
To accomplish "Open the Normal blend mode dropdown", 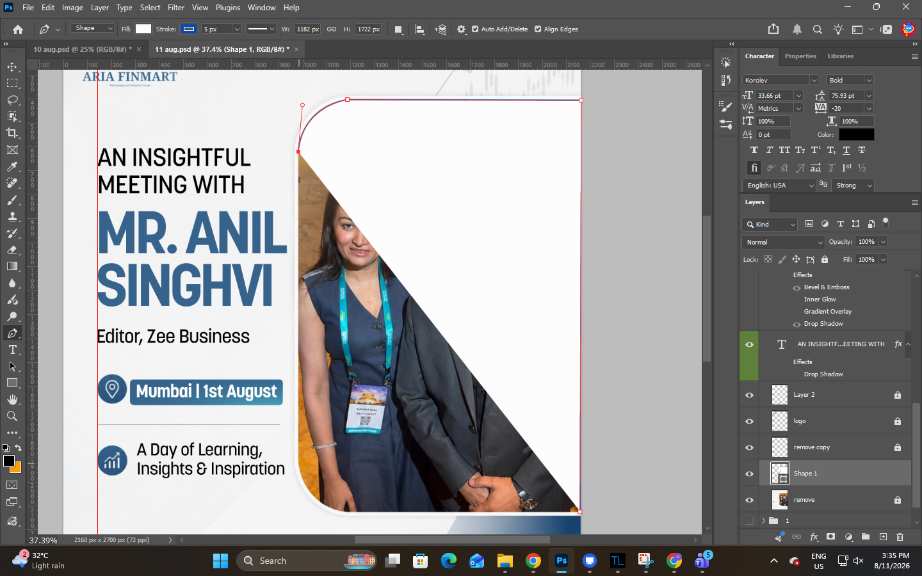I will pos(782,242).
